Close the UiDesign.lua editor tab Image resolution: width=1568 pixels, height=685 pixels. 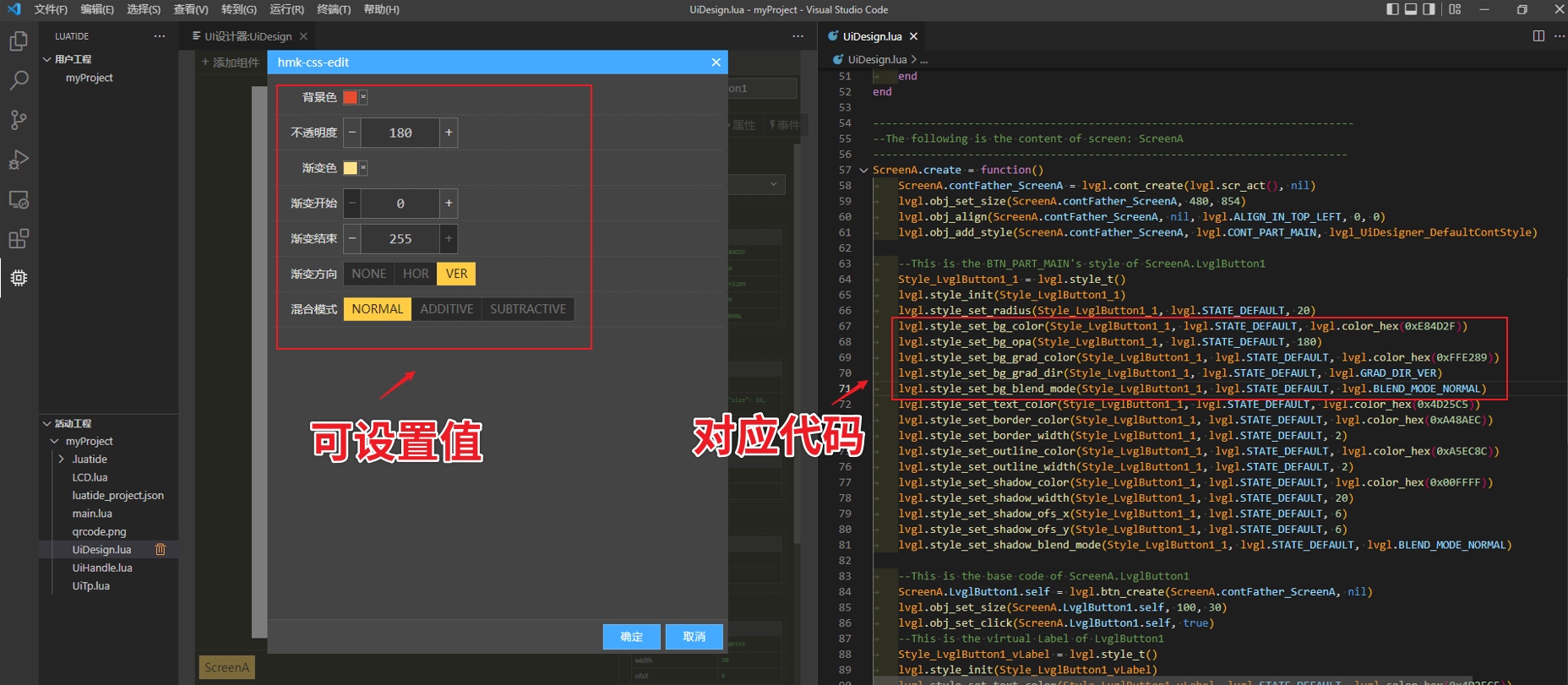pyautogui.click(x=913, y=36)
